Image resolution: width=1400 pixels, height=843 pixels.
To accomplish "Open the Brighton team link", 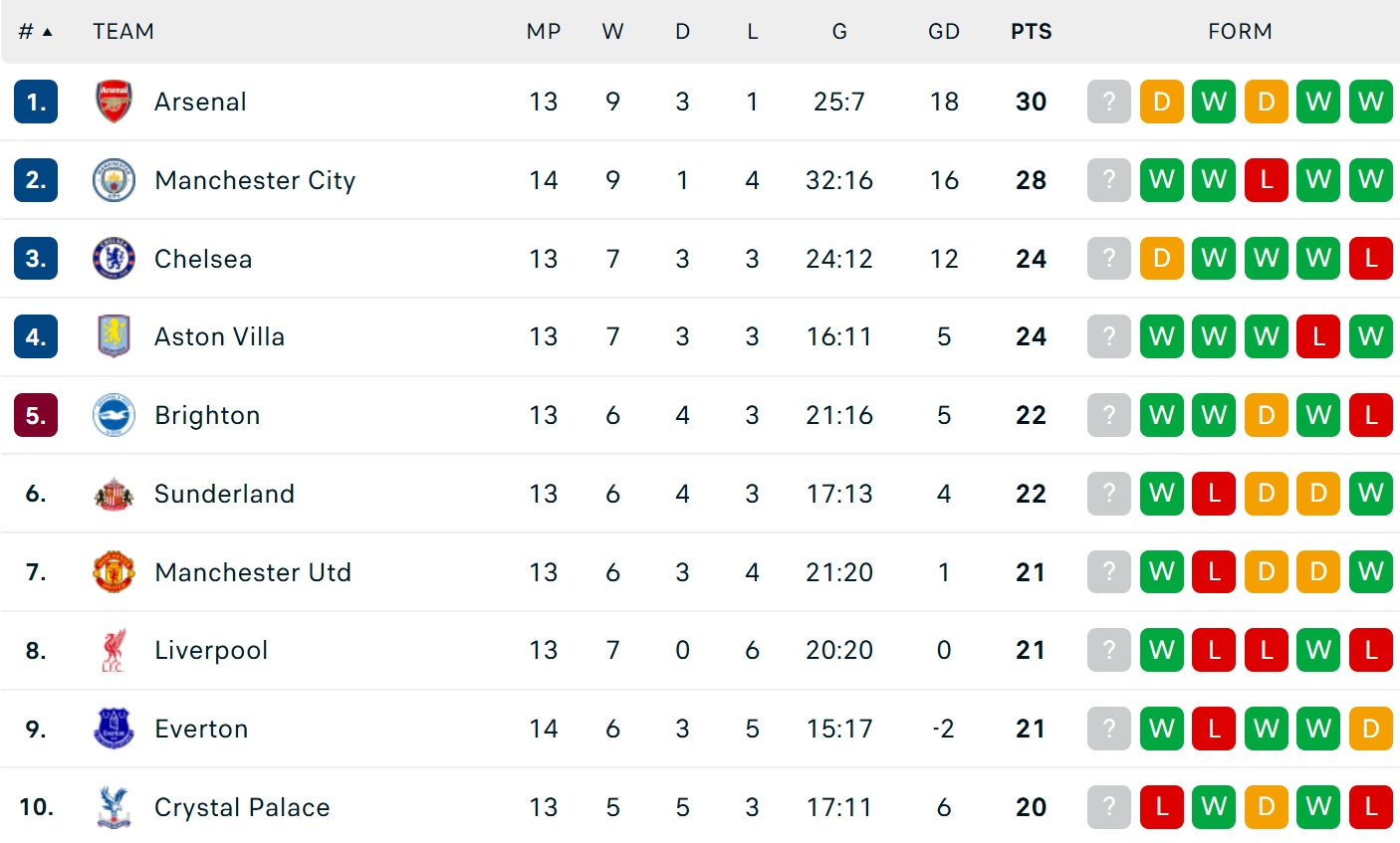I will coord(207,415).
